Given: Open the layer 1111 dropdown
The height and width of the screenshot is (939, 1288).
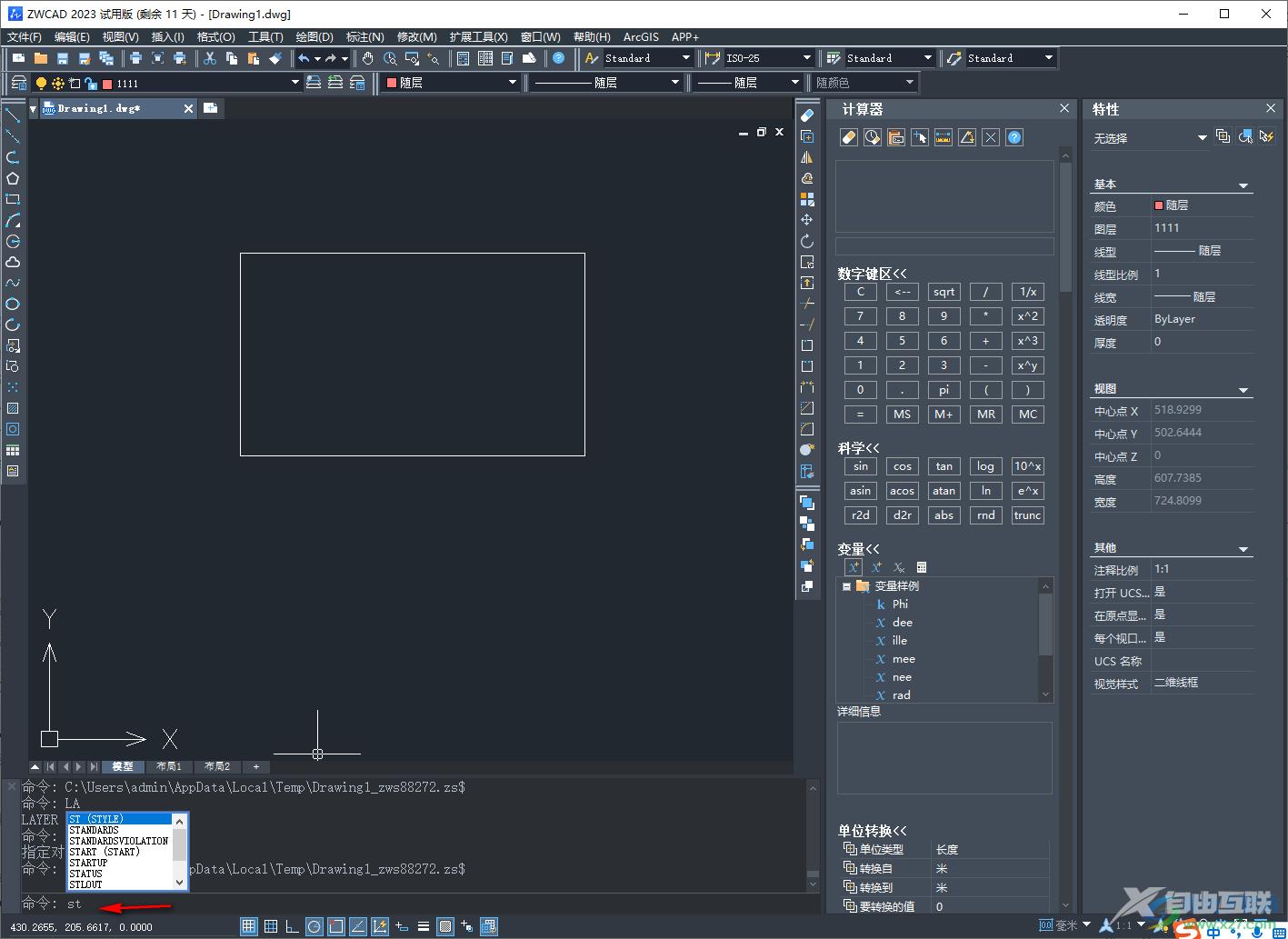Looking at the screenshot, I should (x=295, y=83).
